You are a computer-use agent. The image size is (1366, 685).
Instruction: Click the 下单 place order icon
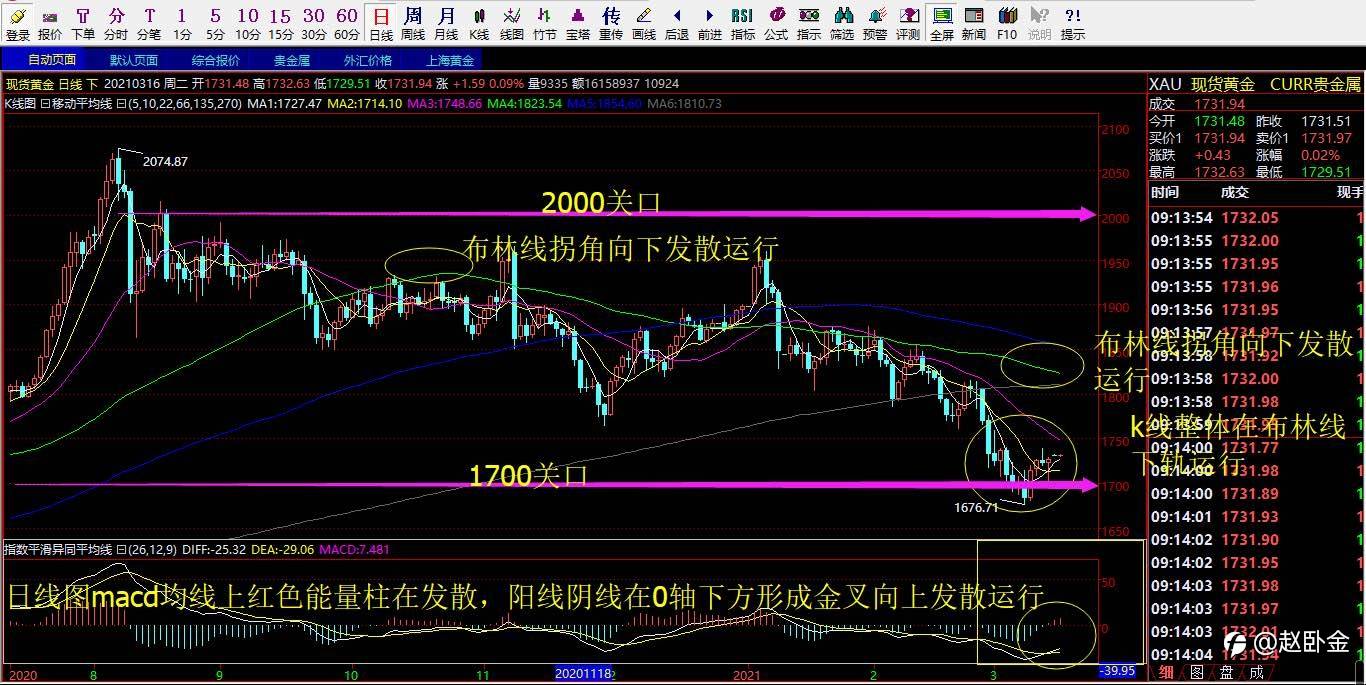coord(83,22)
